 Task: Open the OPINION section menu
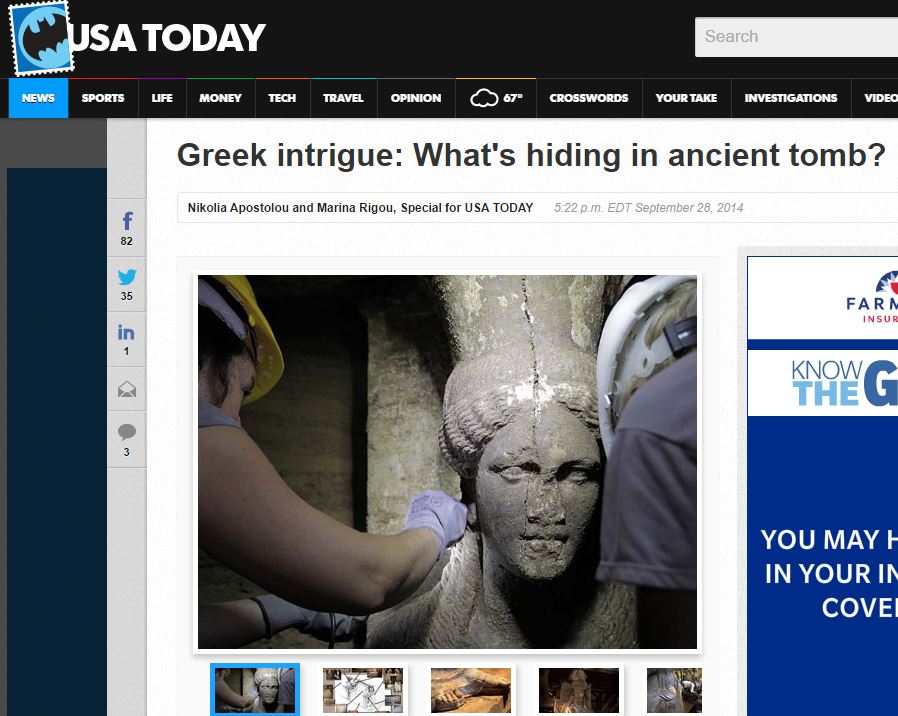(x=415, y=98)
